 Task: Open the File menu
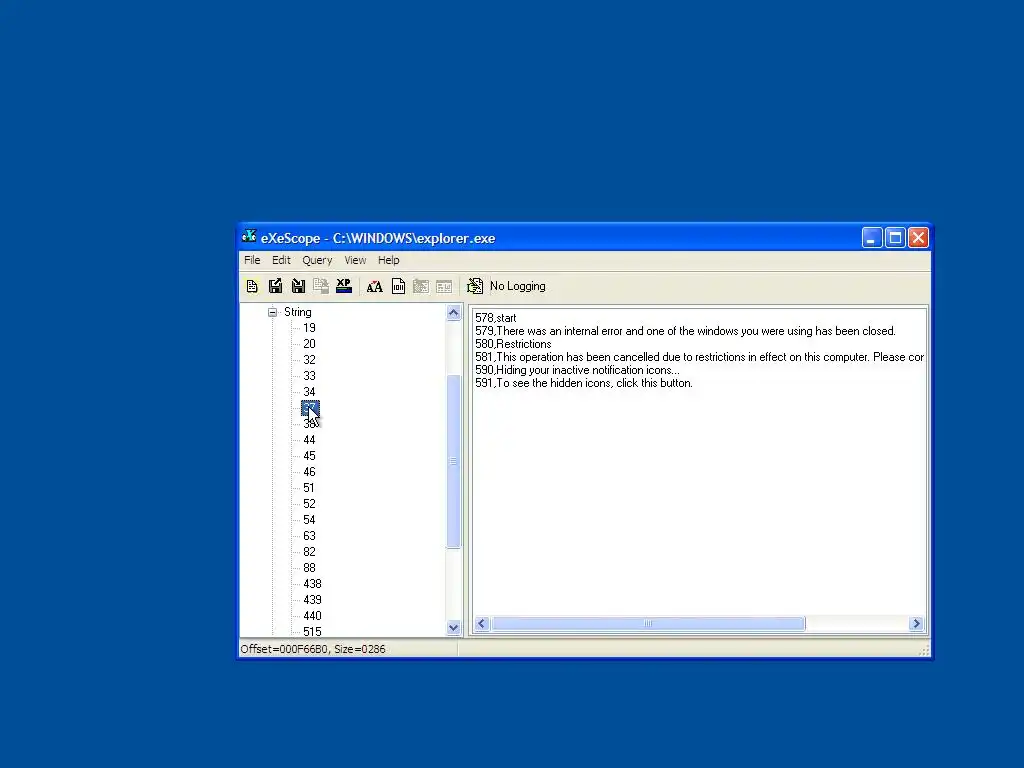[252, 260]
